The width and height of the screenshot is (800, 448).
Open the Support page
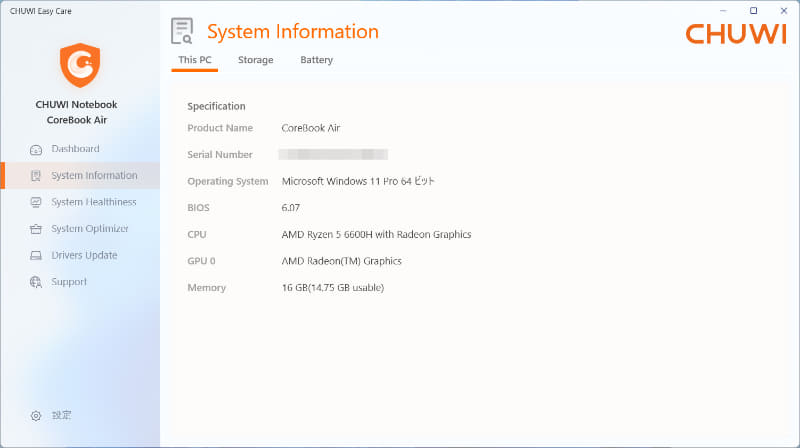coord(69,282)
